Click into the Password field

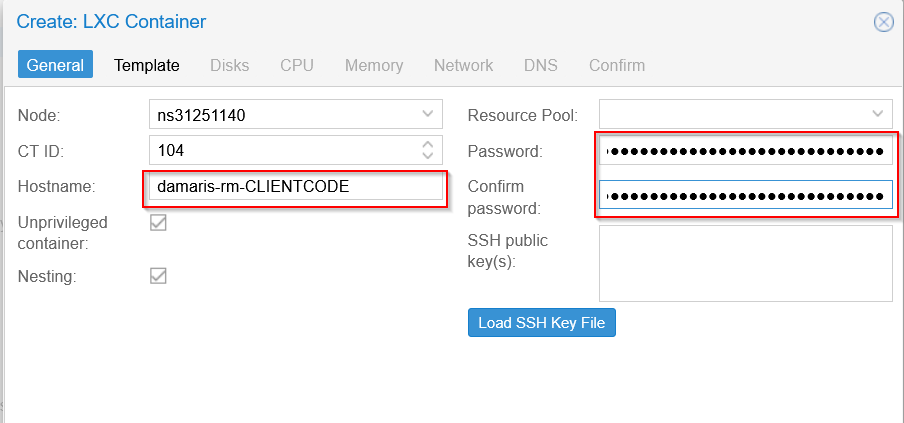click(745, 152)
